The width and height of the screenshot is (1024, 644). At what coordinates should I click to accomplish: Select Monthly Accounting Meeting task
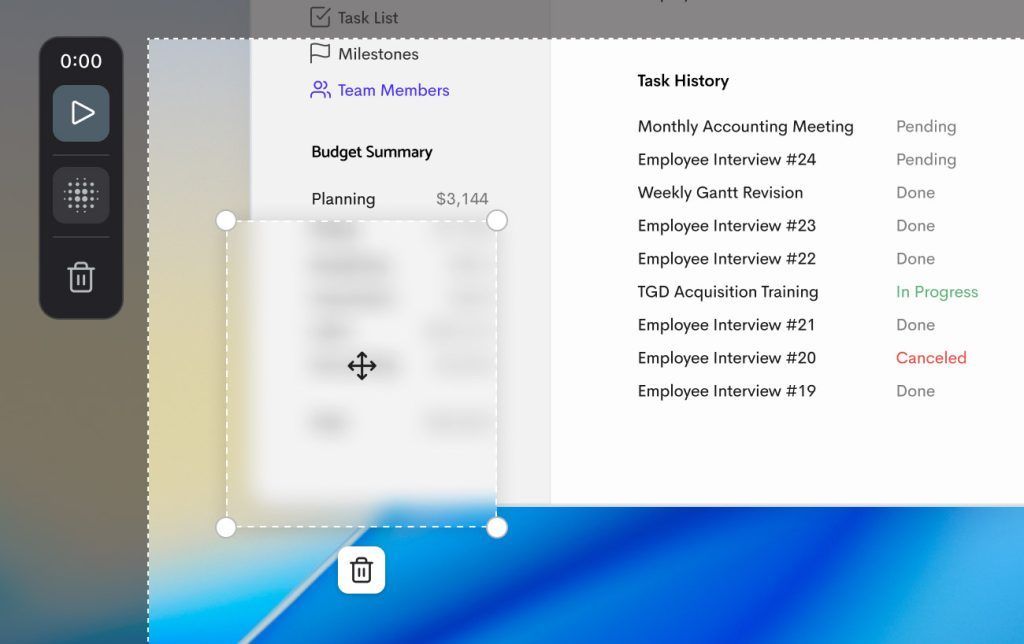coord(745,127)
